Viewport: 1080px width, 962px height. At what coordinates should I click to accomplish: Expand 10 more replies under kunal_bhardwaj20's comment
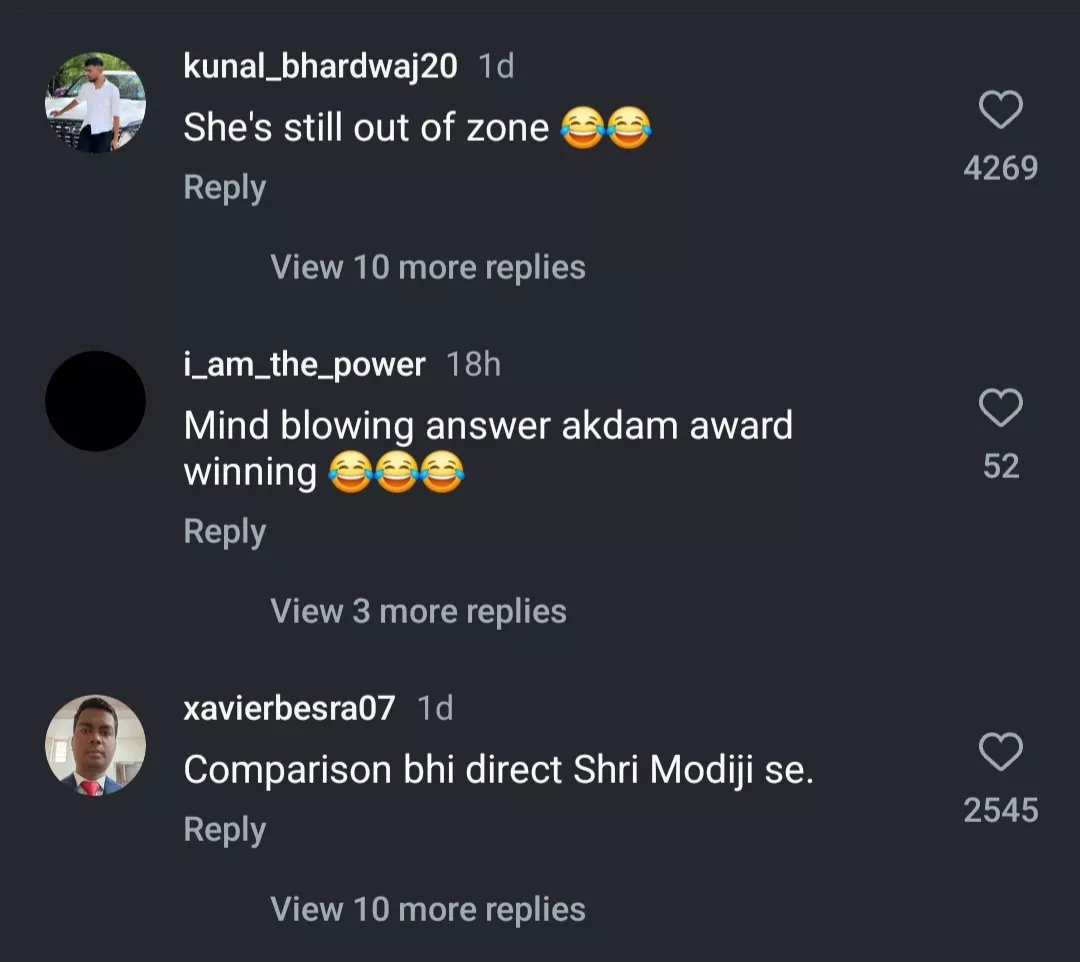[x=428, y=267]
